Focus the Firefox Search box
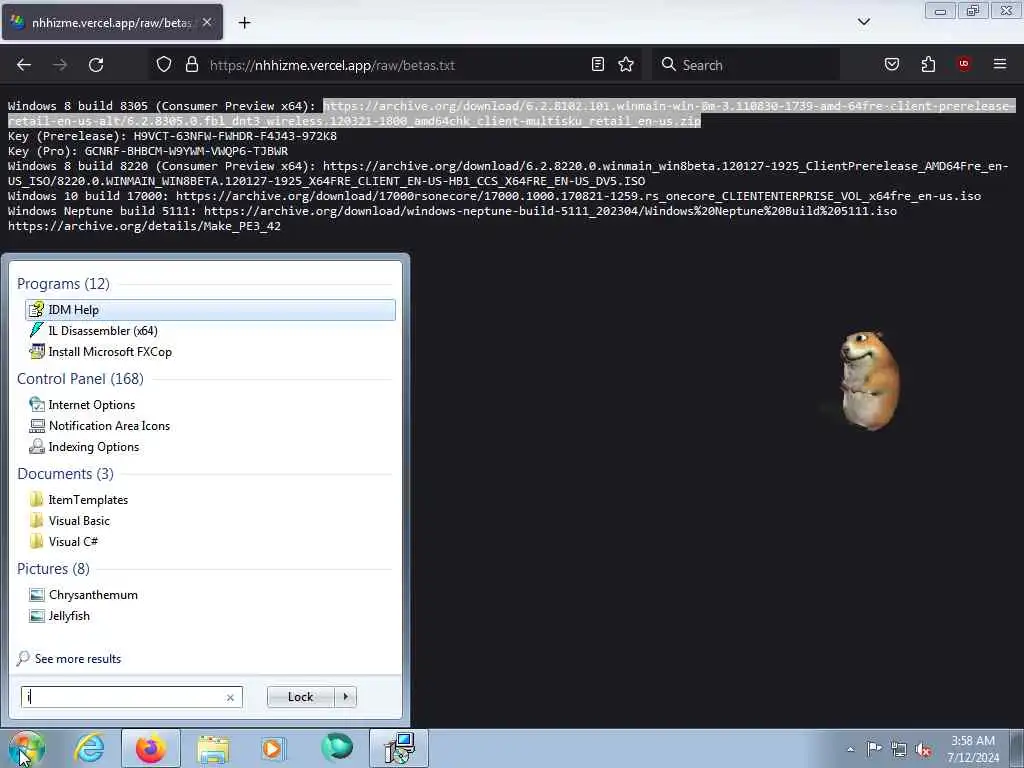Screen dimensions: 1024x768 pyautogui.click(x=746, y=65)
